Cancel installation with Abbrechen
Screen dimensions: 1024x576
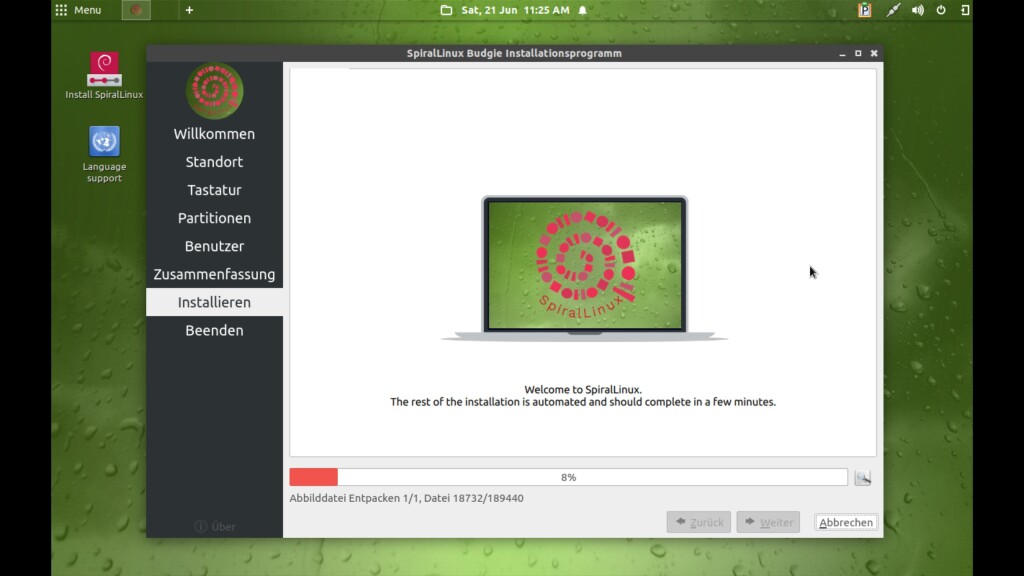[846, 522]
